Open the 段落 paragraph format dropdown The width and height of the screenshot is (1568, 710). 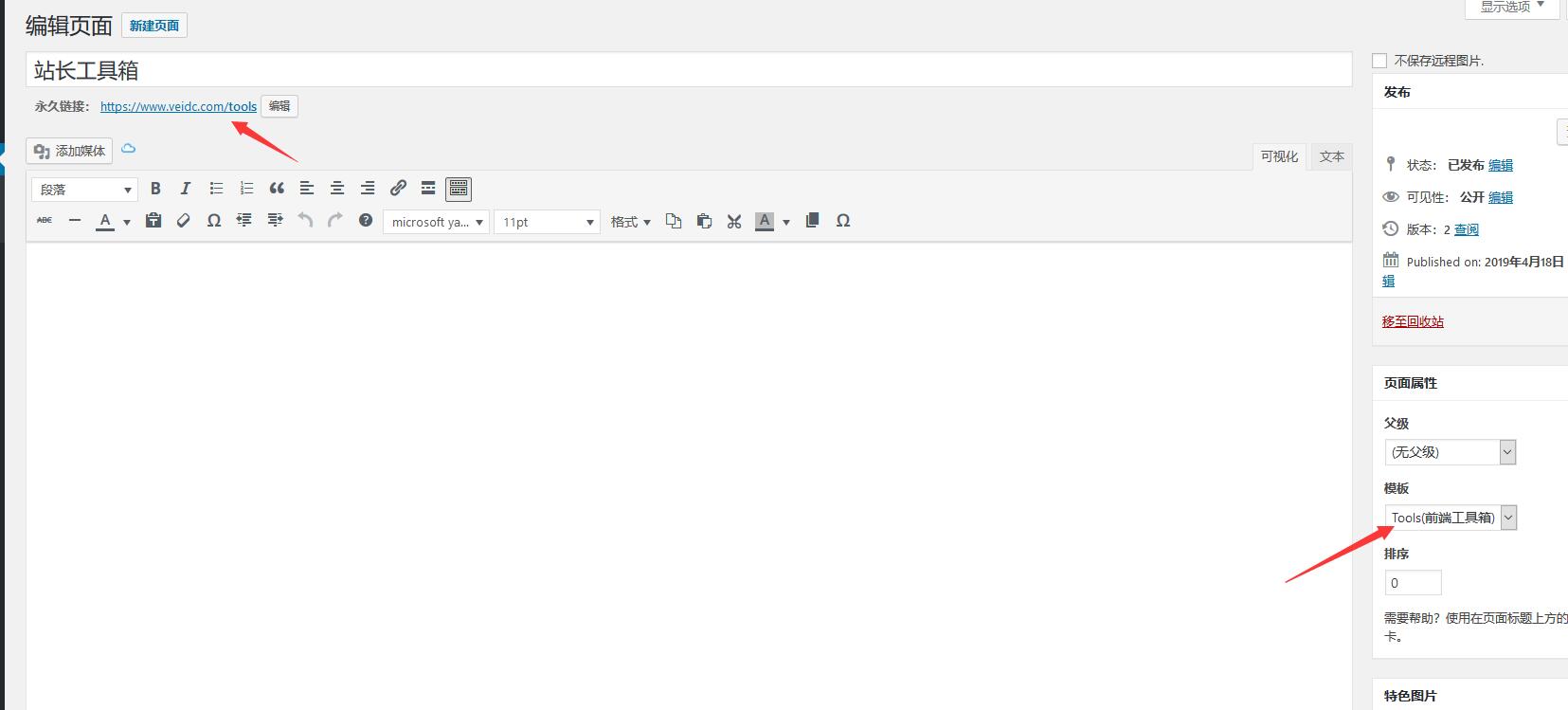tap(84, 190)
